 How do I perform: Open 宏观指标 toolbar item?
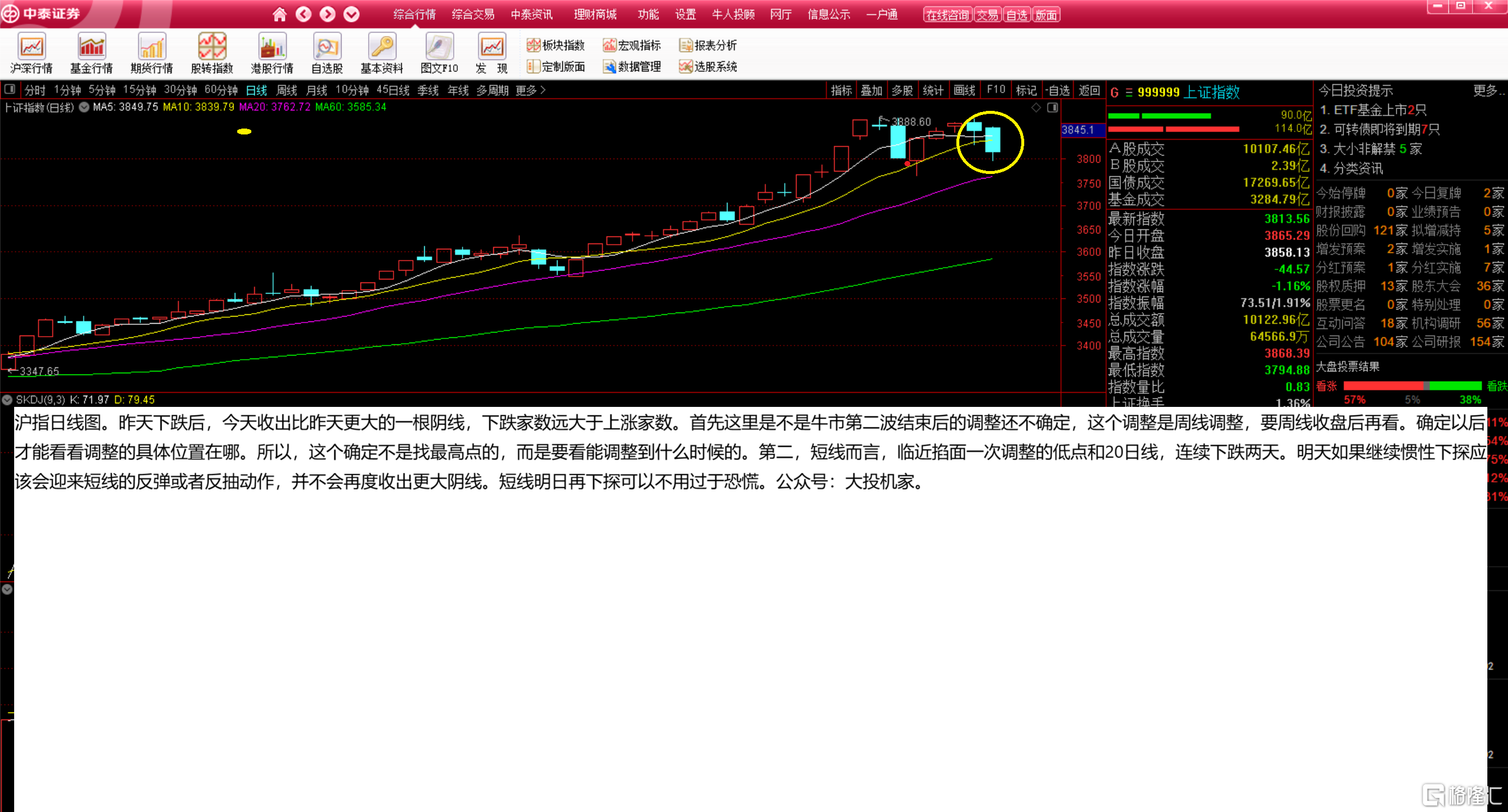tap(631, 45)
